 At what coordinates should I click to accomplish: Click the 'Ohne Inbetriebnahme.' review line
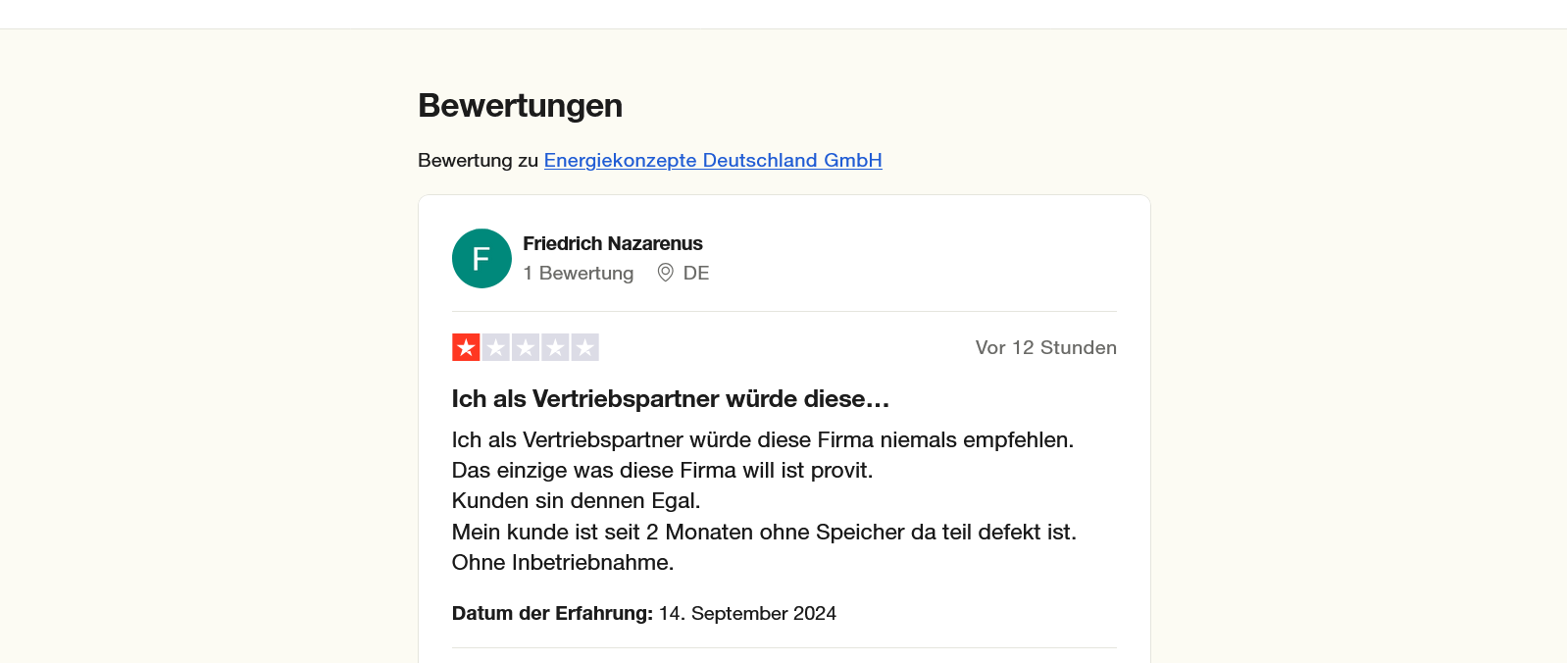click(563, 563)
